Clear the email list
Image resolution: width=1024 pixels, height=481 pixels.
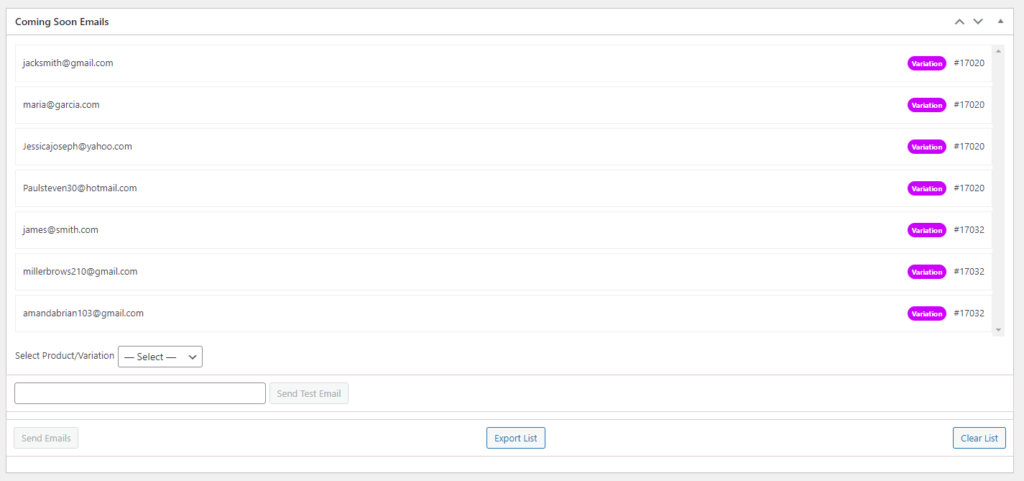pos(979,438)
